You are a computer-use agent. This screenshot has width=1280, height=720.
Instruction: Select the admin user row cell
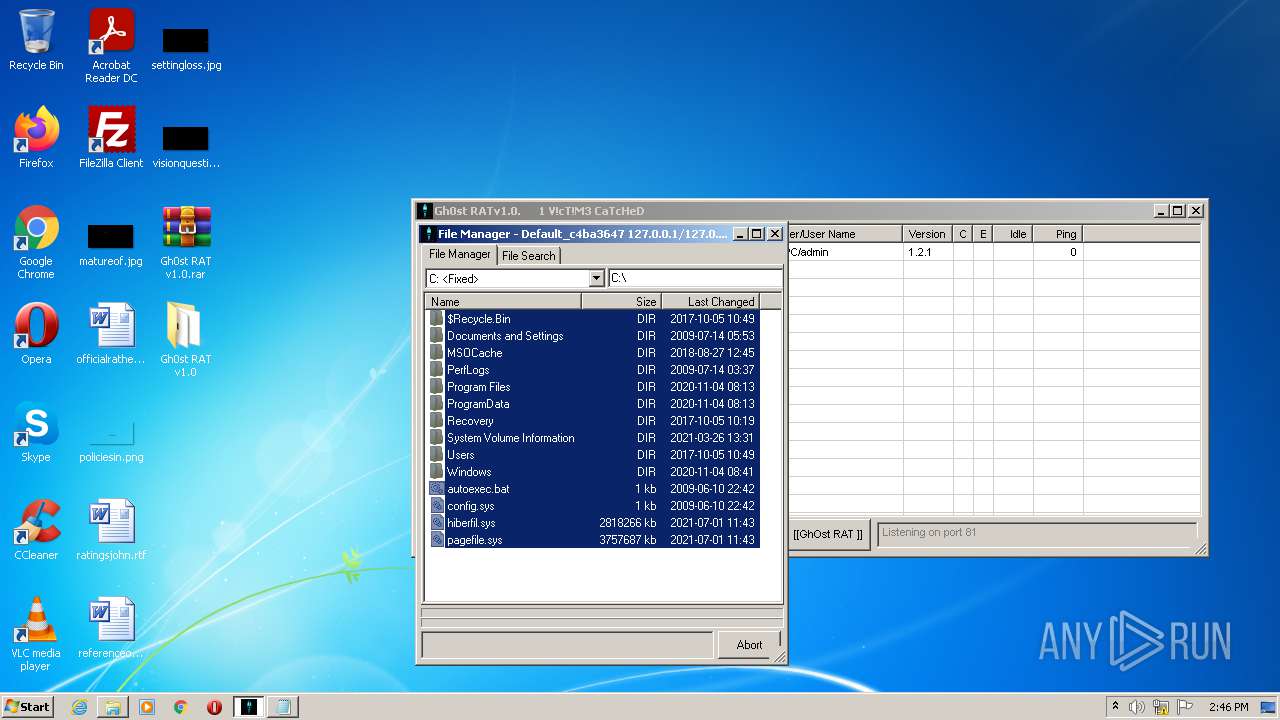[845, 252]
